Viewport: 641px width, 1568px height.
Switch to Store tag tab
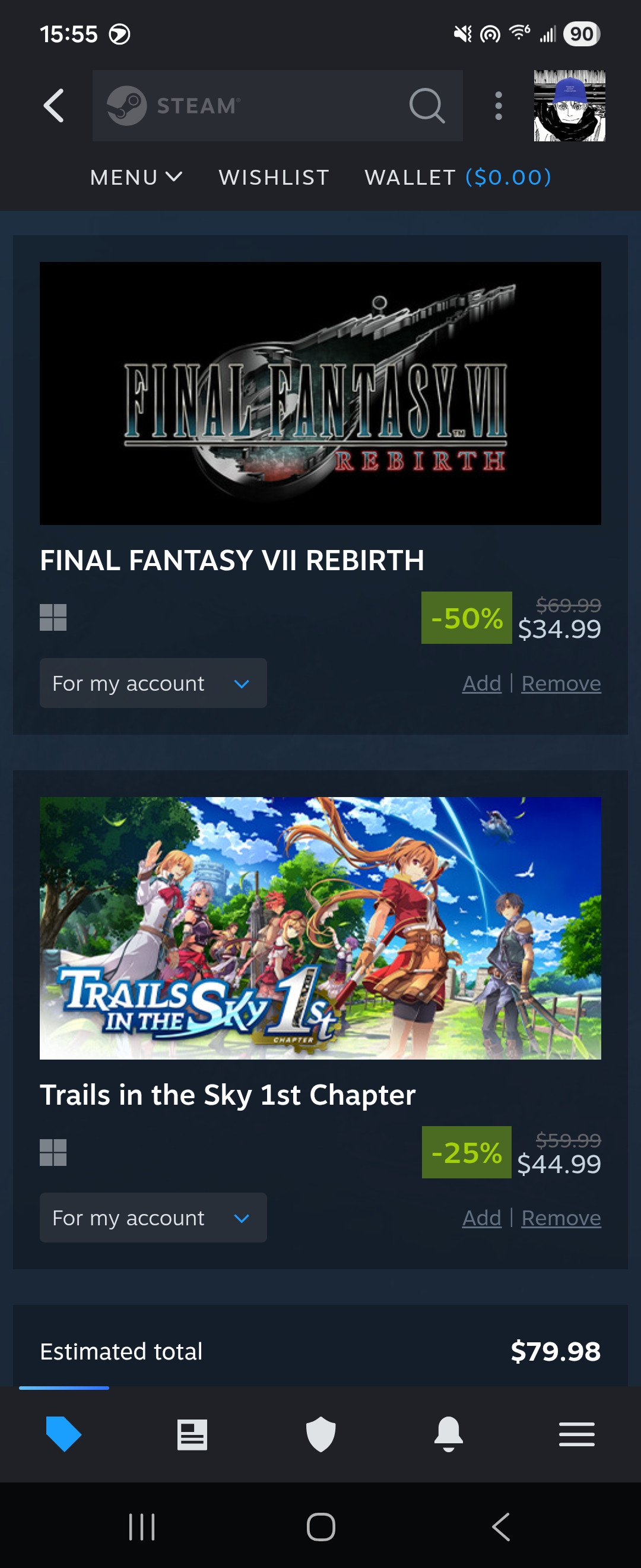[64, 1434]
